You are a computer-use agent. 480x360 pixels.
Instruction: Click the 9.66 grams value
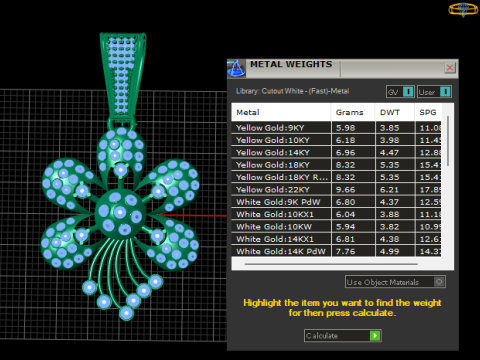pyautogui.click(x=346, y=190)
